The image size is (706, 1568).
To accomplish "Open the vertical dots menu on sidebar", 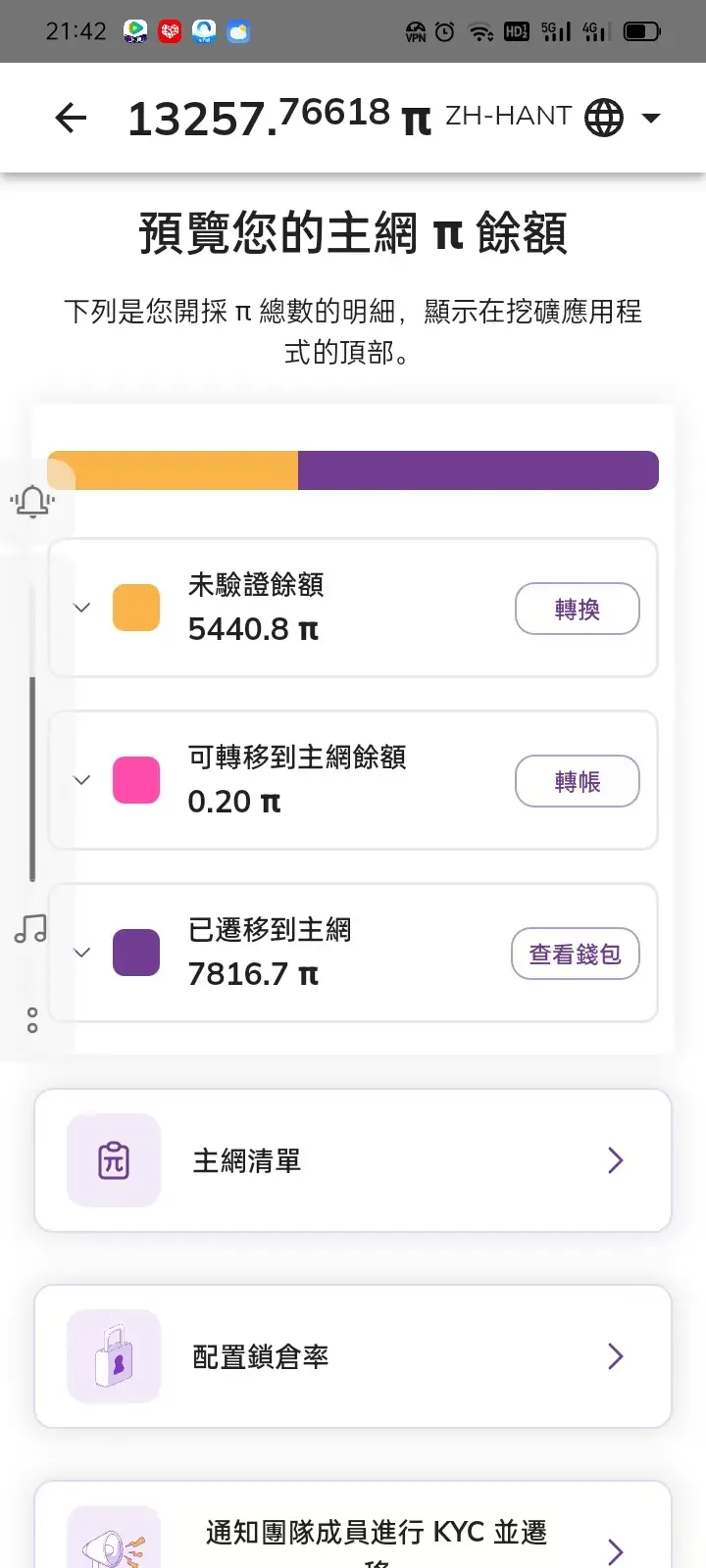I will click(x=32, y=1020).
